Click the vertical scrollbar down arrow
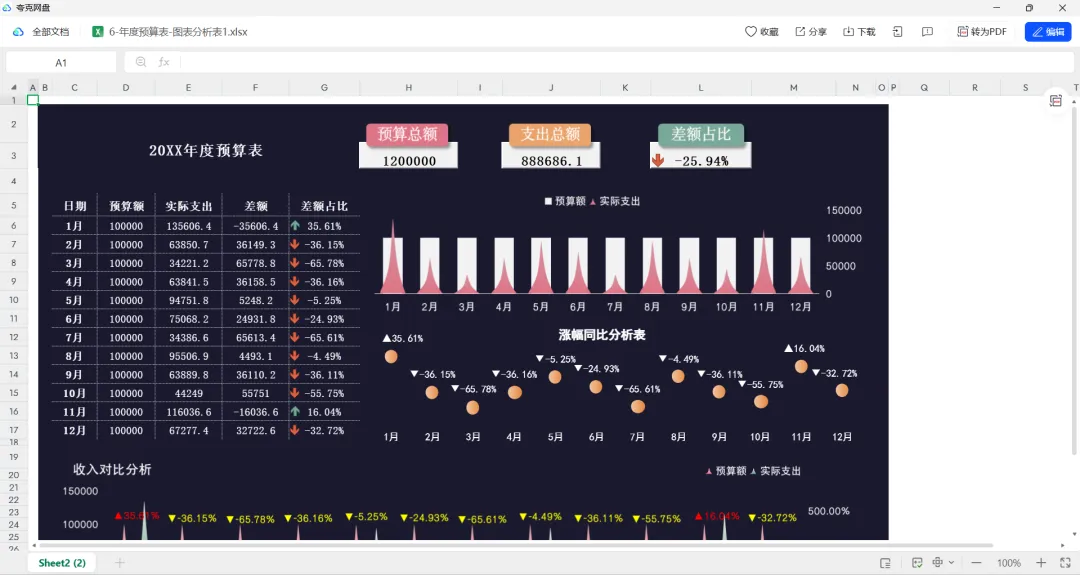 1074,534
